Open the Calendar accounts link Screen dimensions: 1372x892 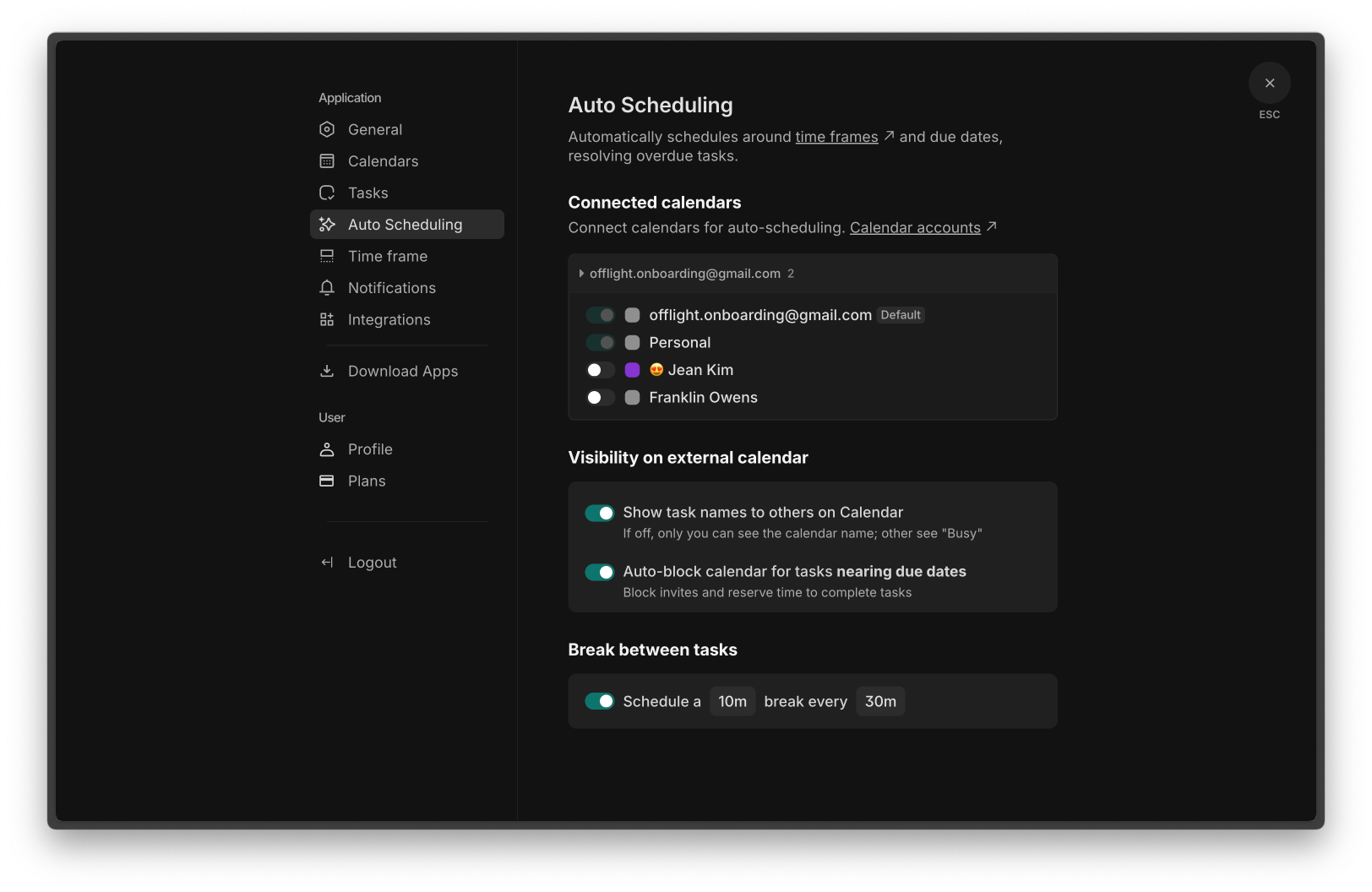[915, 227]
